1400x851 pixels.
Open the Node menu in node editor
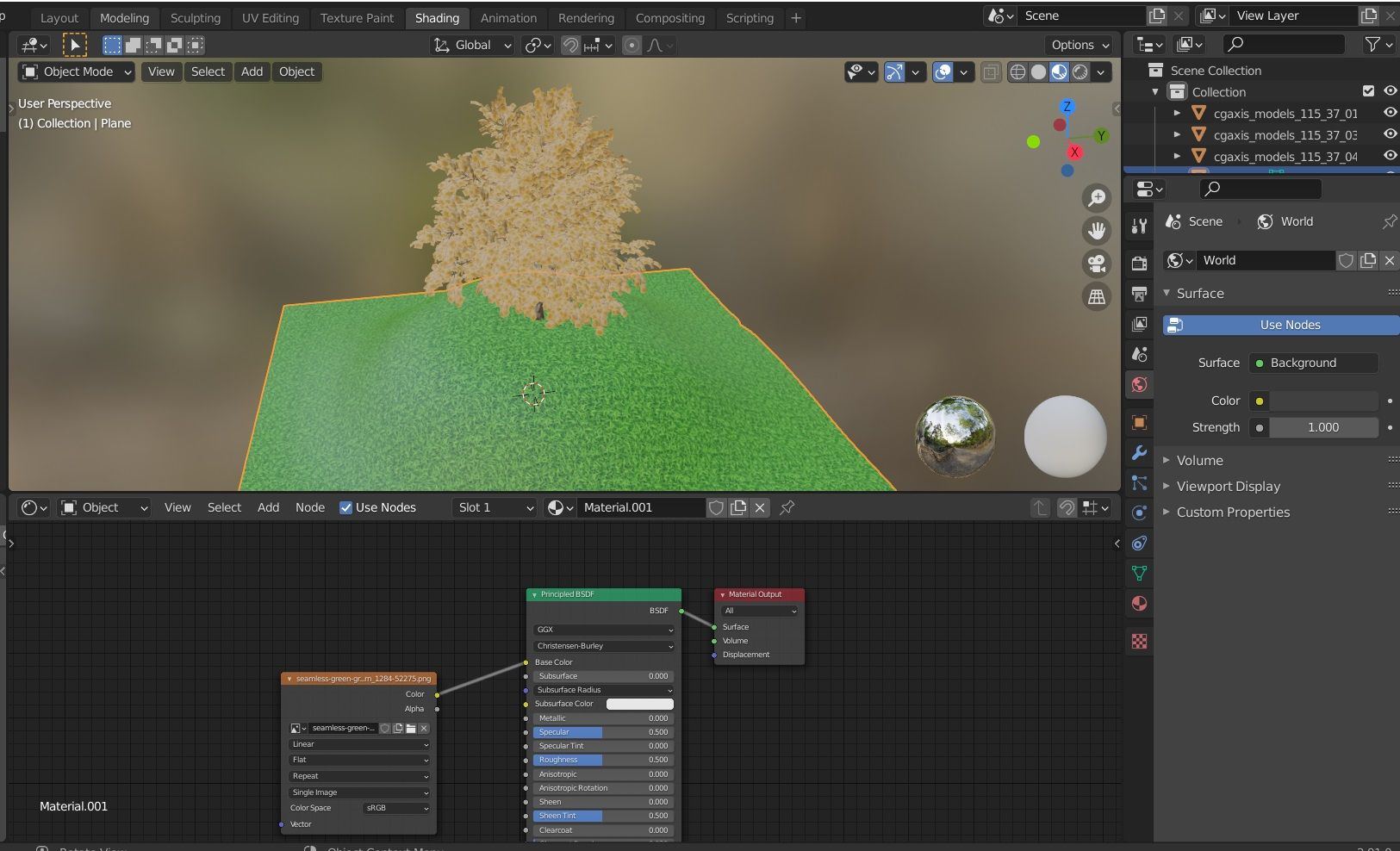point(309,507)
